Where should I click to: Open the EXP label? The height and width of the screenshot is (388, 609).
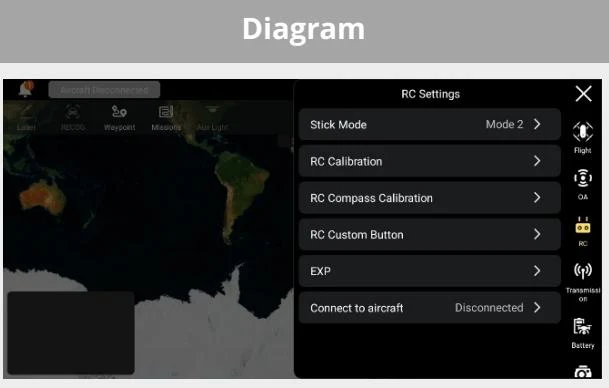click(x=320, y=271)
